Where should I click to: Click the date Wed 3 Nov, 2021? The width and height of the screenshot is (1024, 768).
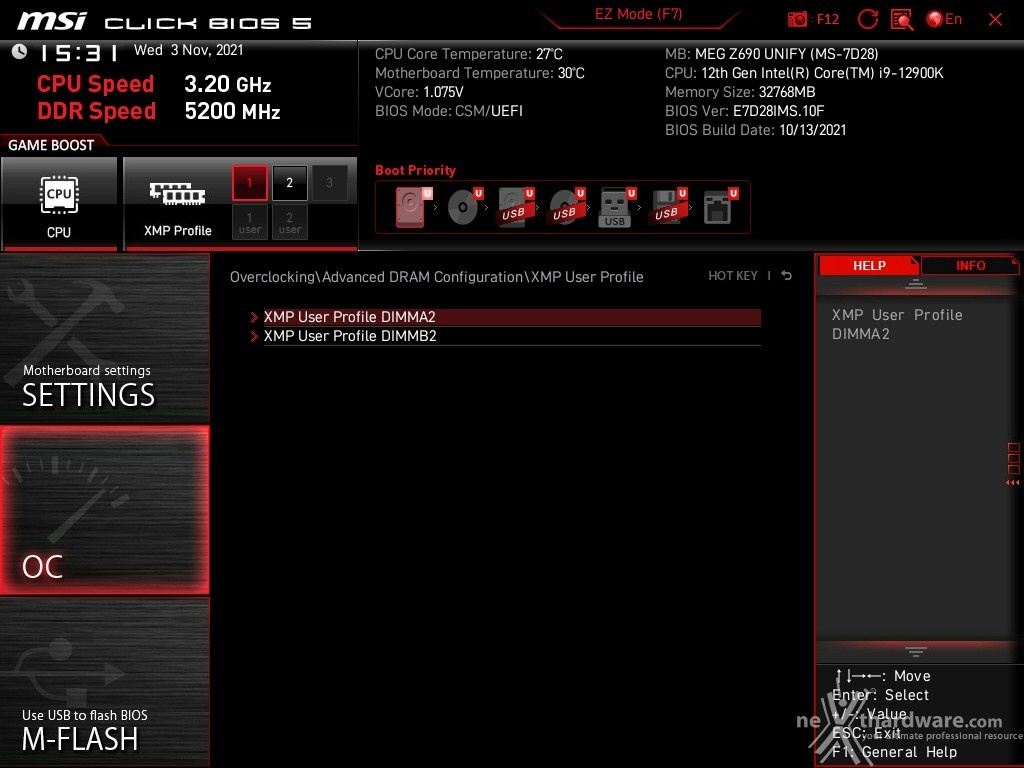(x=189, y=50)
